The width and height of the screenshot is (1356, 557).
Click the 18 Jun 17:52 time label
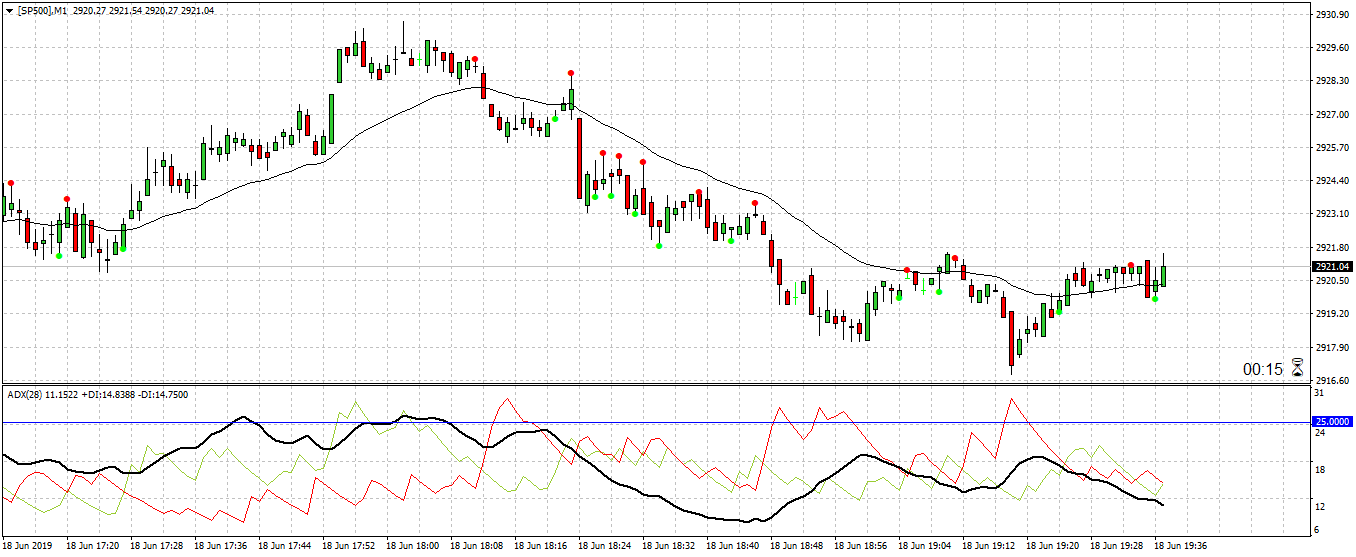[349, 547]
